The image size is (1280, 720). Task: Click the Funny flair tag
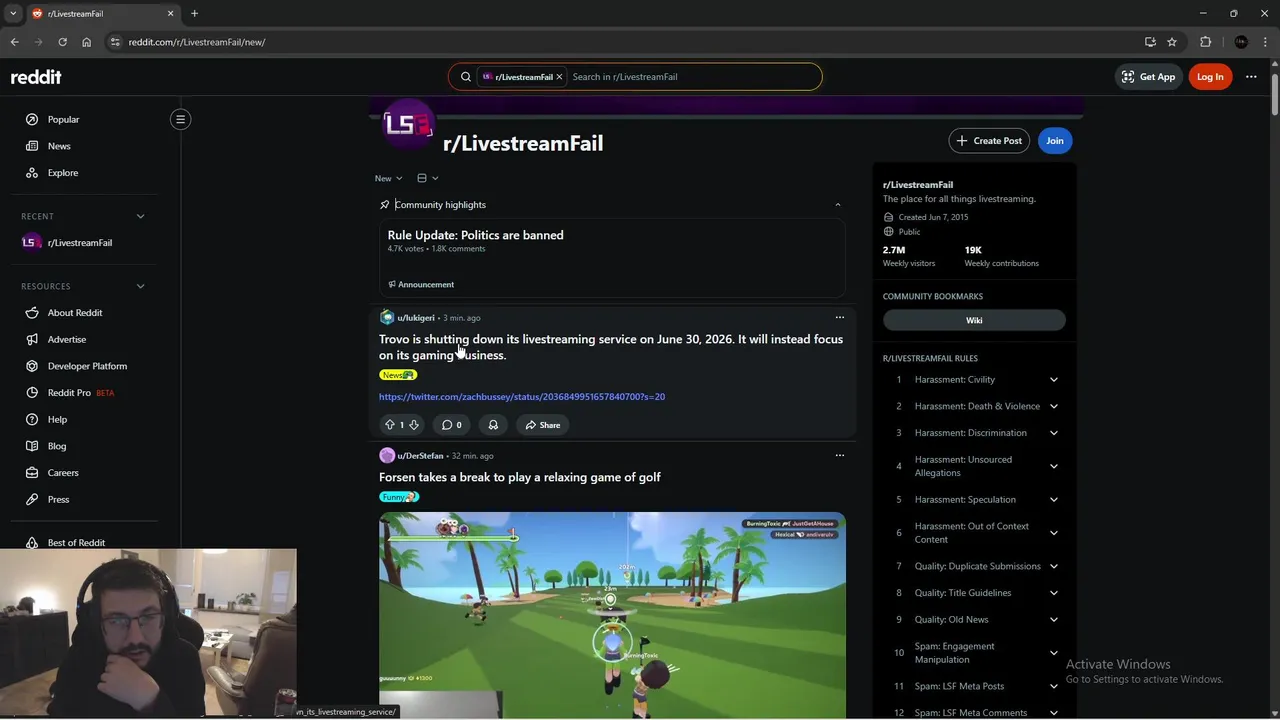coord(399,497)
